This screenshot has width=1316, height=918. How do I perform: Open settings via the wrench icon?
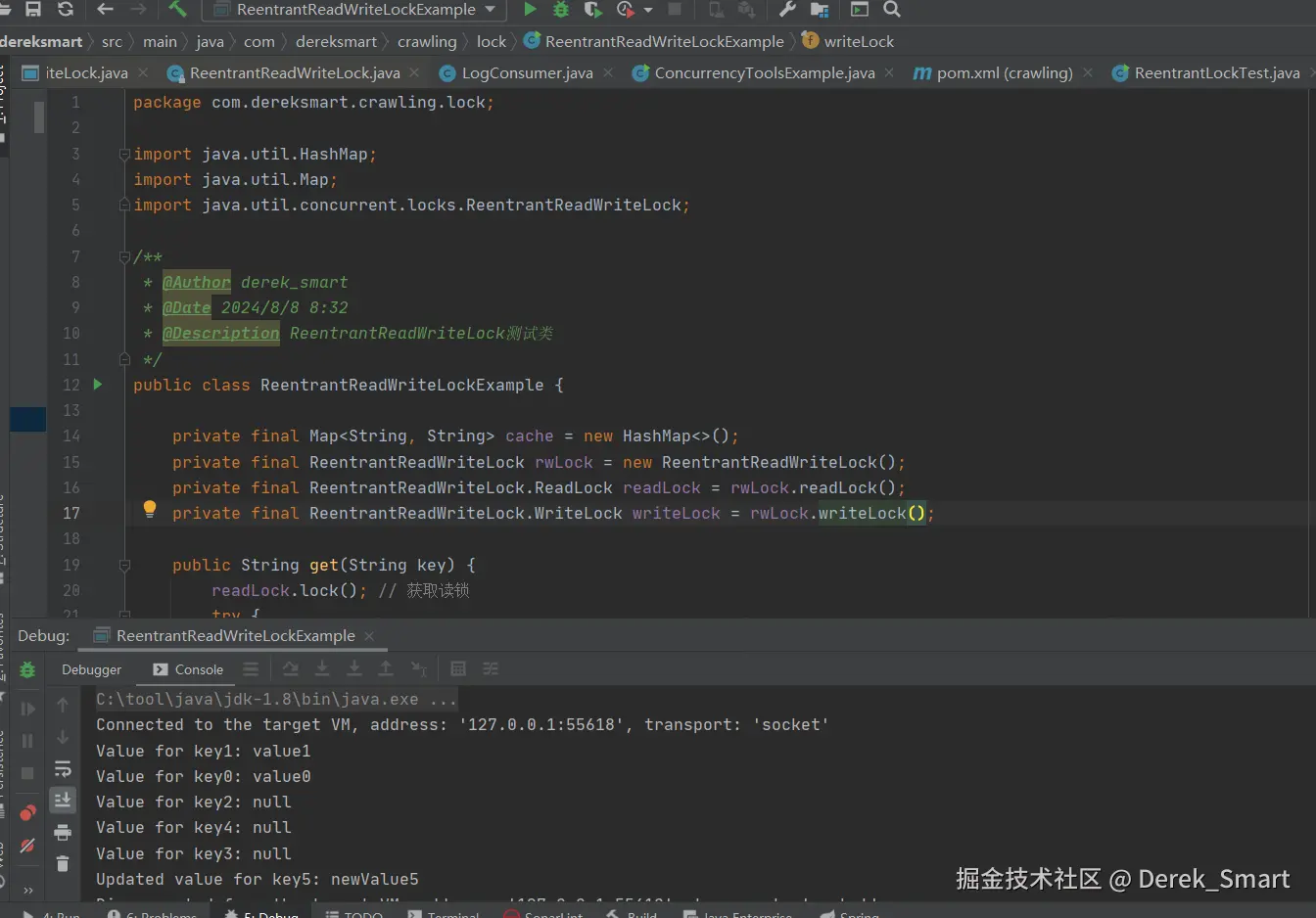click(787, 9)
